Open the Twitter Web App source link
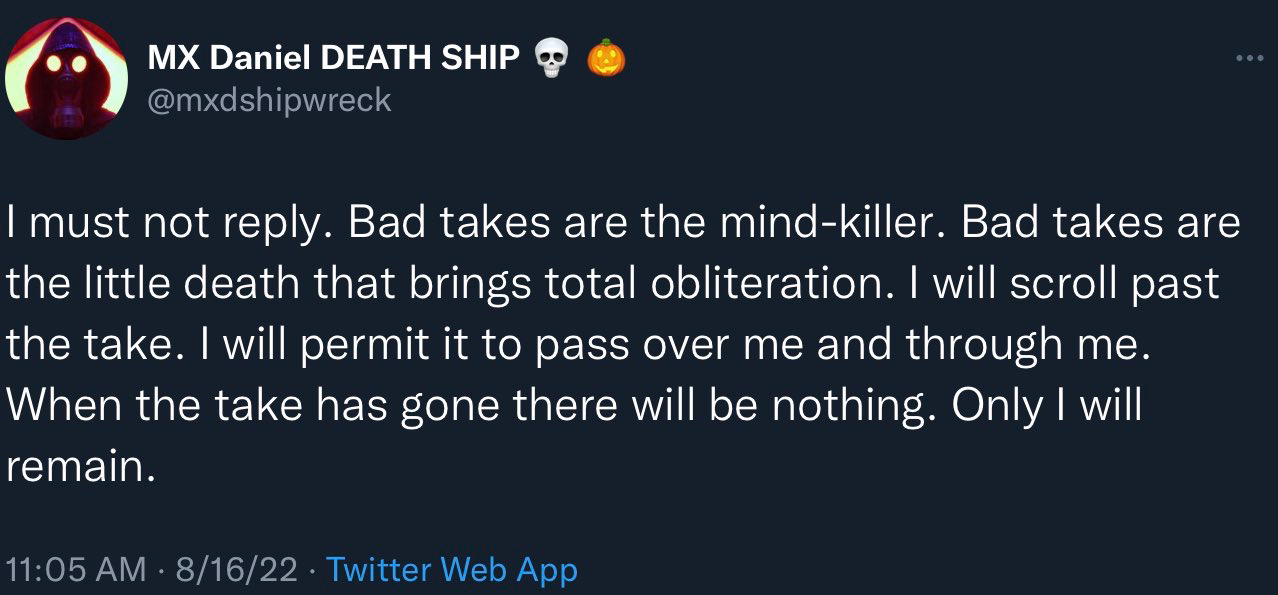 452,570
